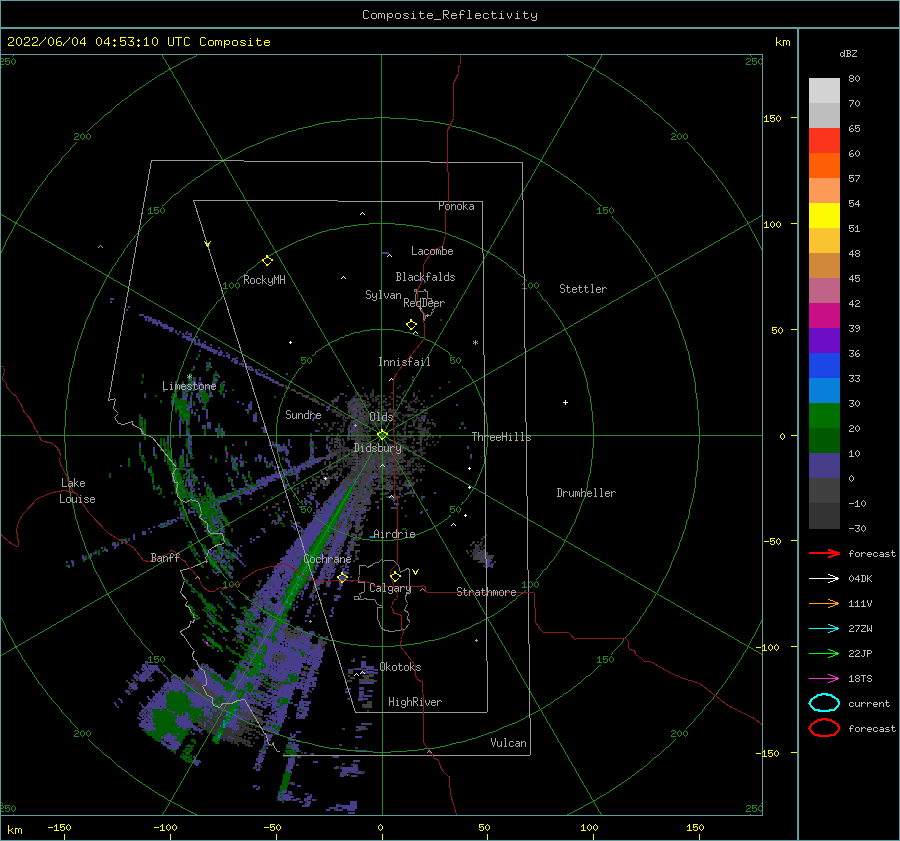Click the Didsbury label
This screenshot has height=841, width=900.
click(x=377, y=448)
